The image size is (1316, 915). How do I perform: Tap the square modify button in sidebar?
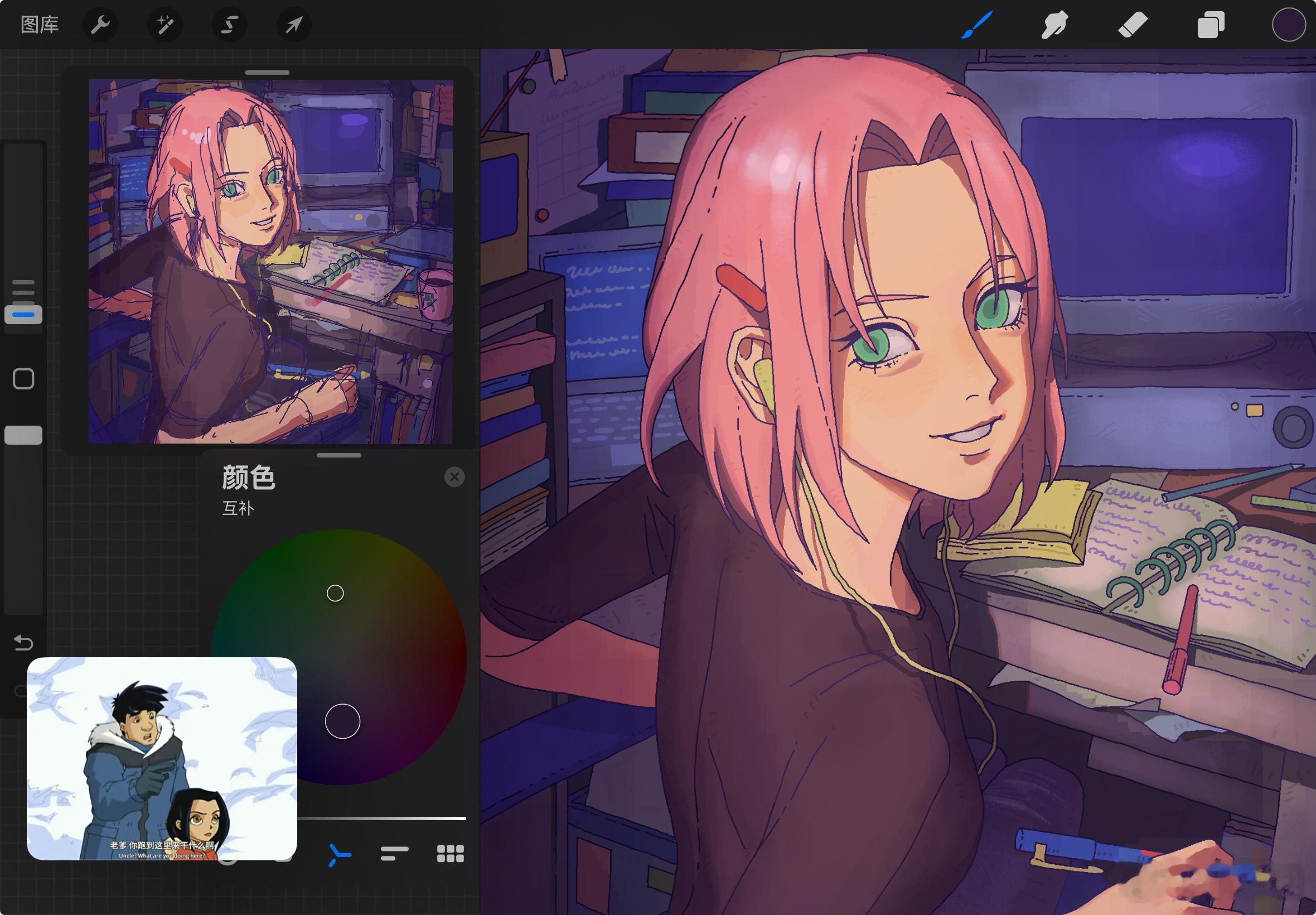(x=23, y=379)
